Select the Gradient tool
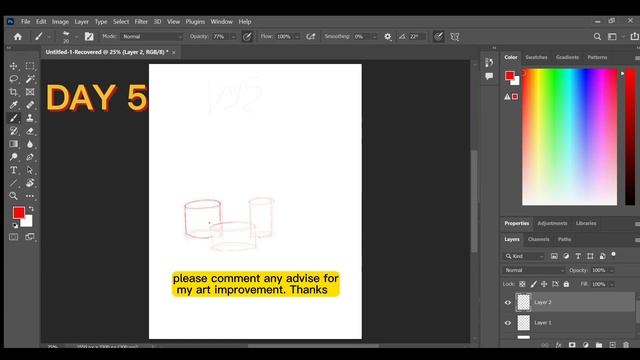Image resolution: width=640 pixels, height=360 pixels. coord(13,144)
